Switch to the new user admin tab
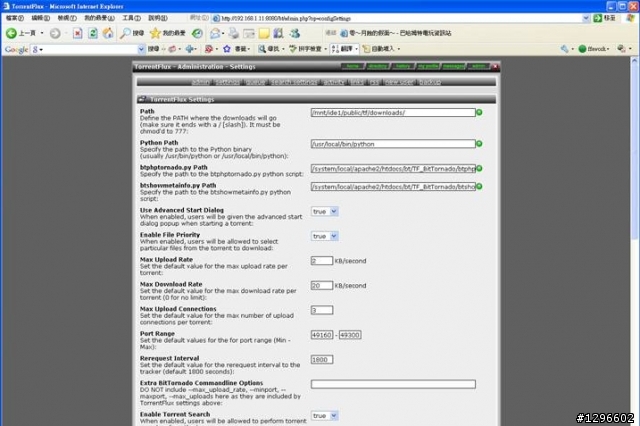 pos(400,82)
